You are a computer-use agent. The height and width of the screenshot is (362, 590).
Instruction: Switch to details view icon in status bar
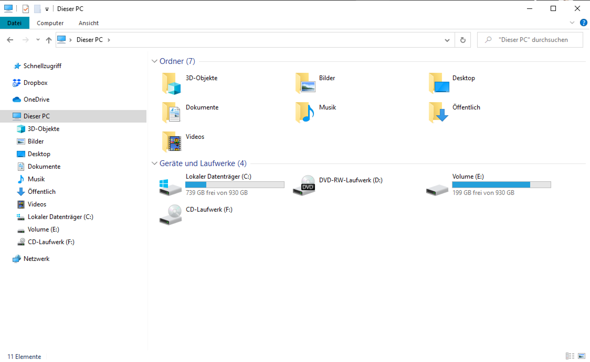[570, 356]
